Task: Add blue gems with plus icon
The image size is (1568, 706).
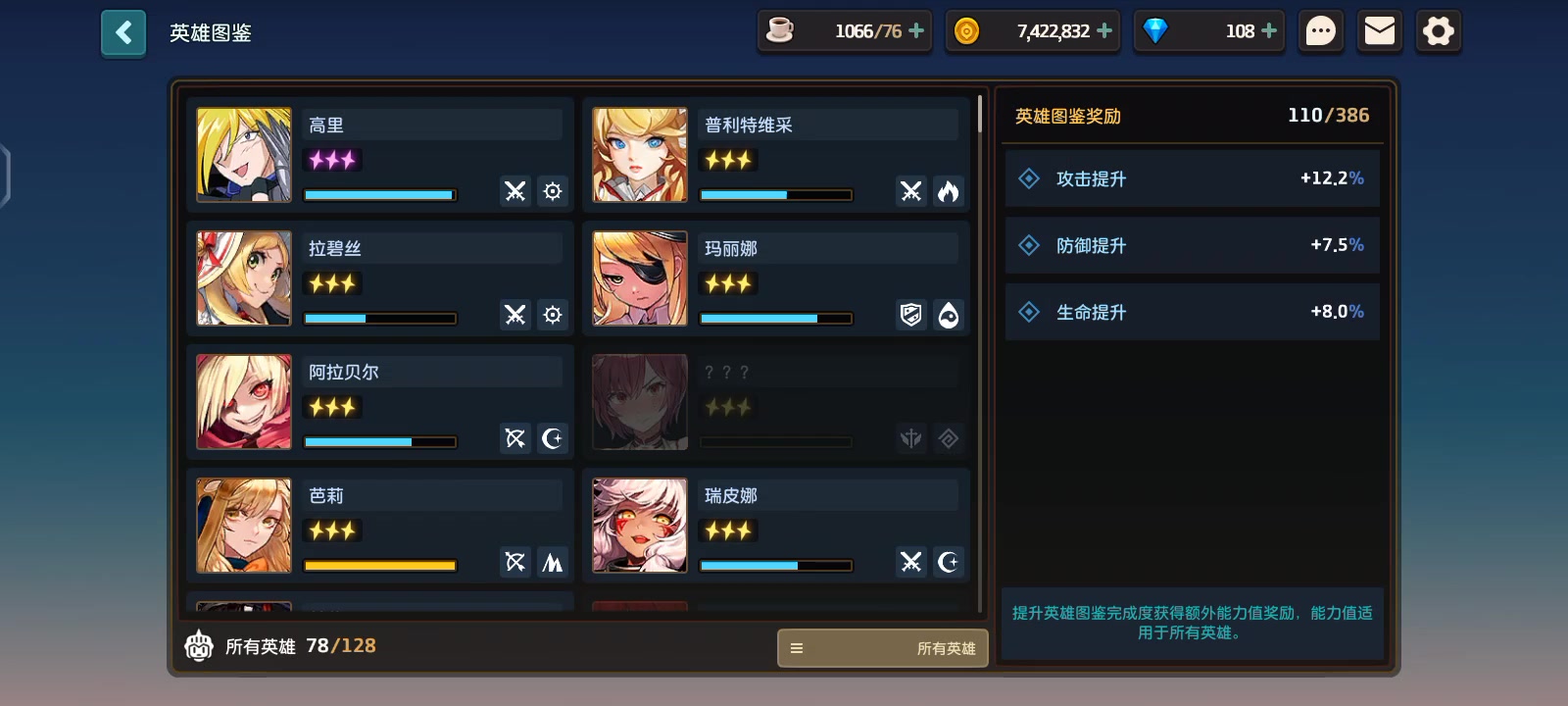Action: click(x=1269, y=31)
